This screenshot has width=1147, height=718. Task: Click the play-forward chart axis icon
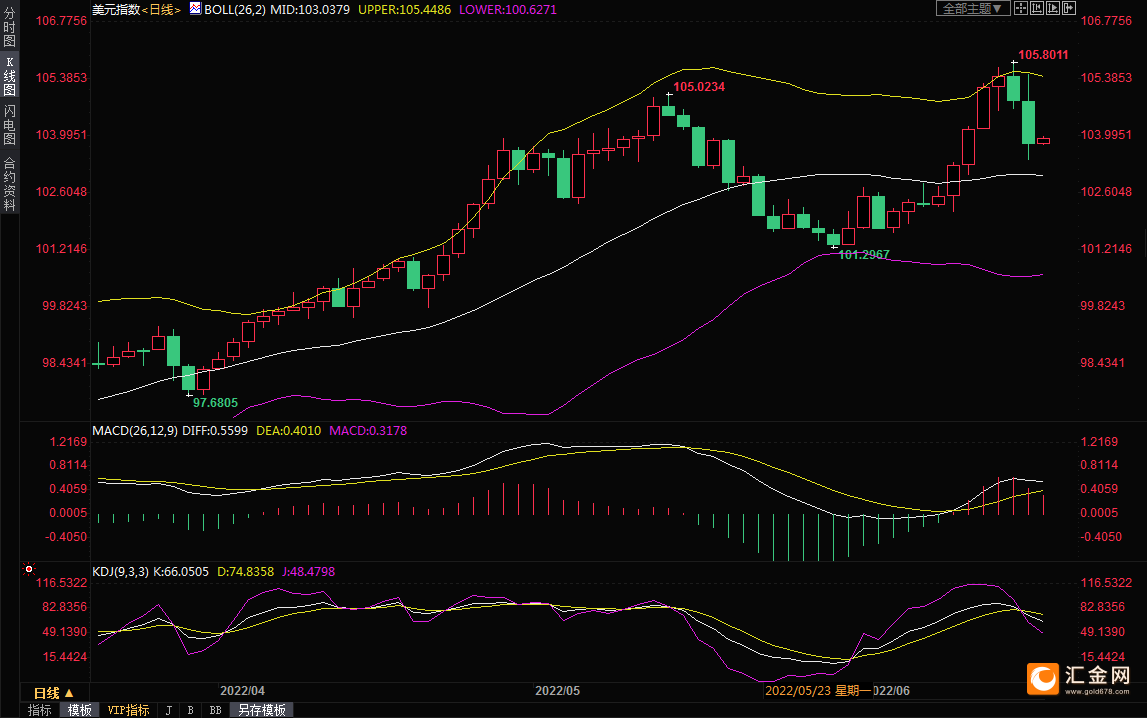(x=1053, y=9)
